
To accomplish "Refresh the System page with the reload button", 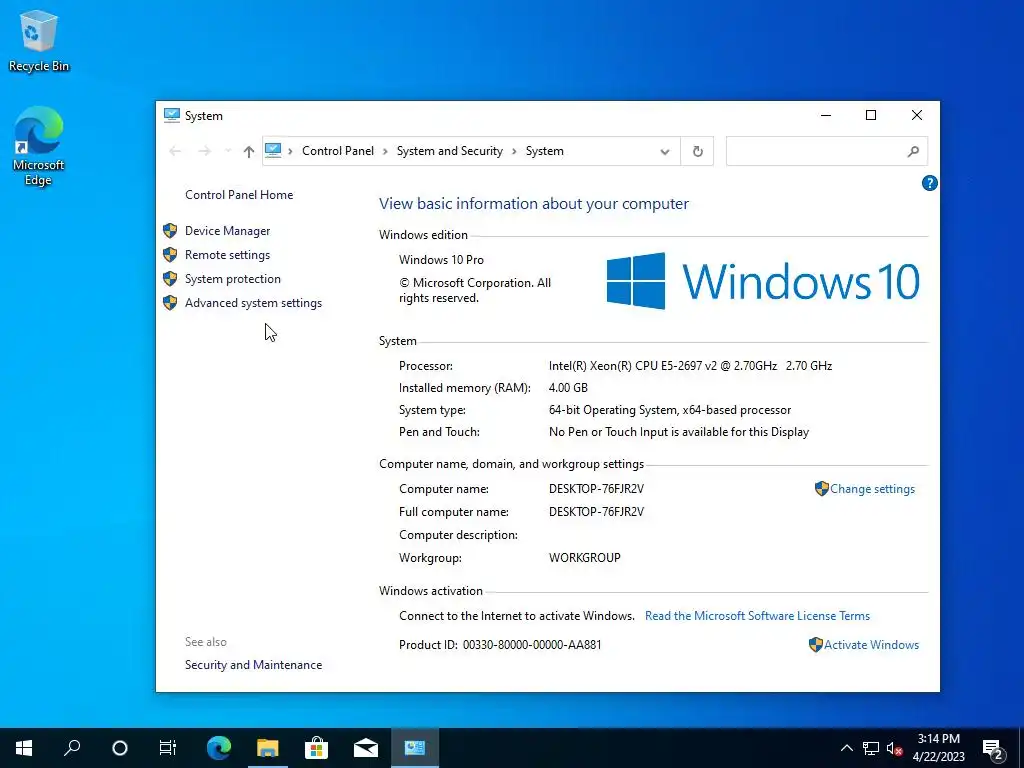I will [697, 152].
